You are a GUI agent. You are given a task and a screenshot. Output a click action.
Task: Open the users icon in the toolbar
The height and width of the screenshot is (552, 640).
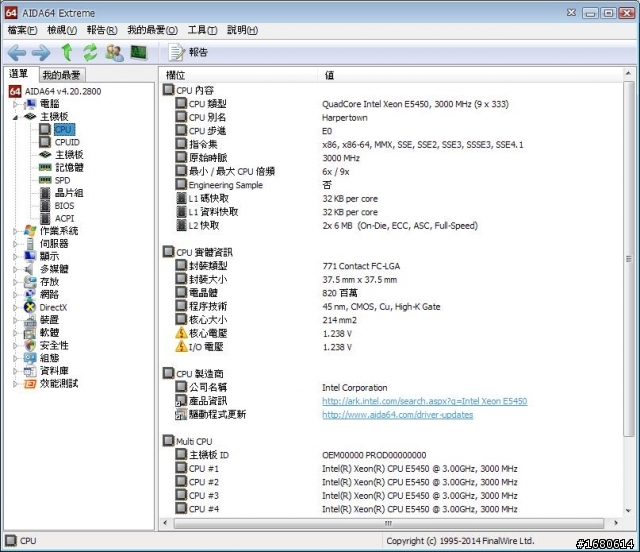(114, 52)
